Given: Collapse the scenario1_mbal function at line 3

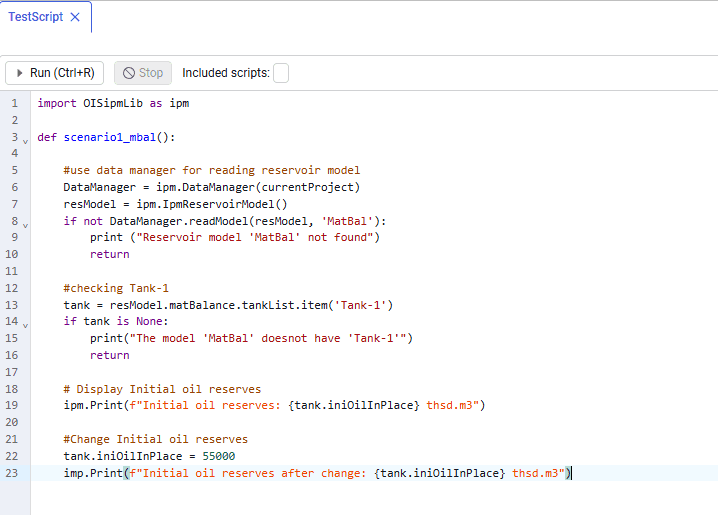Looking at the screenshot, I should [26, 141].
